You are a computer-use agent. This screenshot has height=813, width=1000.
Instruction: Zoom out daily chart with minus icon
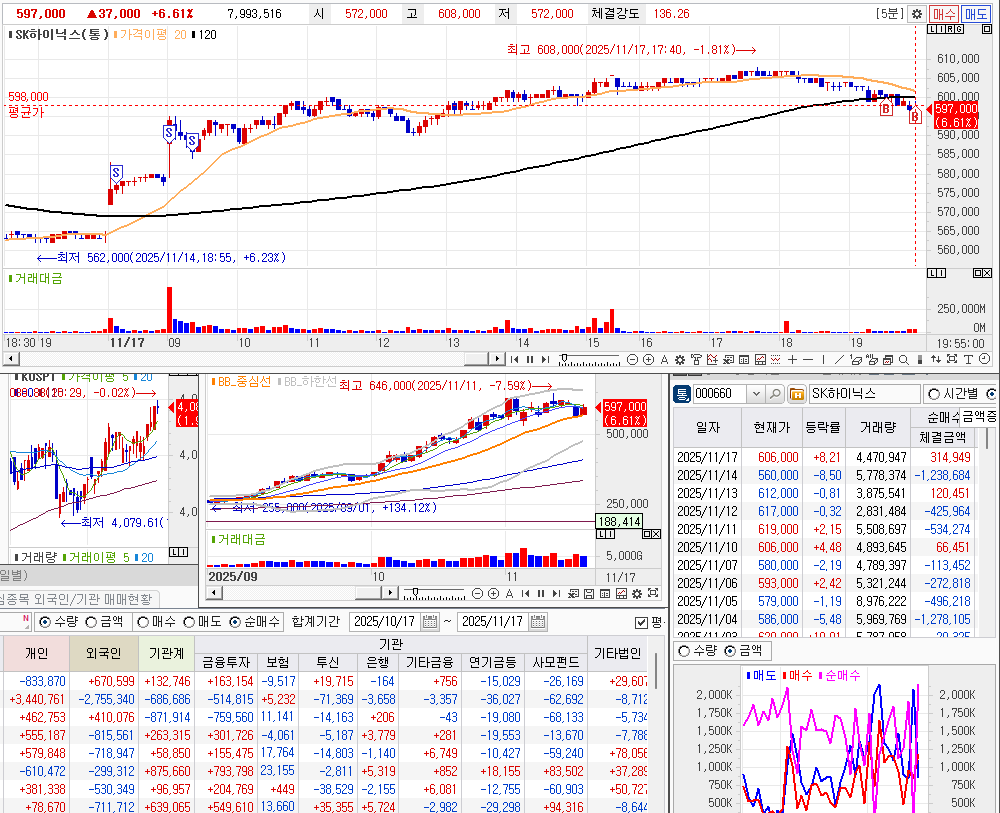[477, 594]
